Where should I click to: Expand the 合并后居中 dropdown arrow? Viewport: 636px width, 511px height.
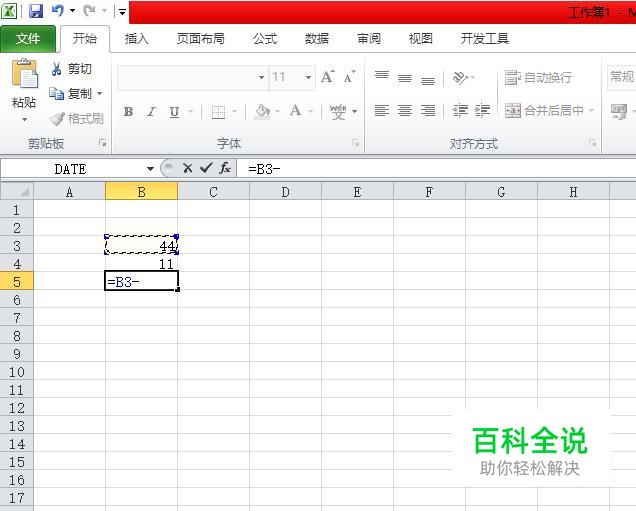(x=591, y=110)
